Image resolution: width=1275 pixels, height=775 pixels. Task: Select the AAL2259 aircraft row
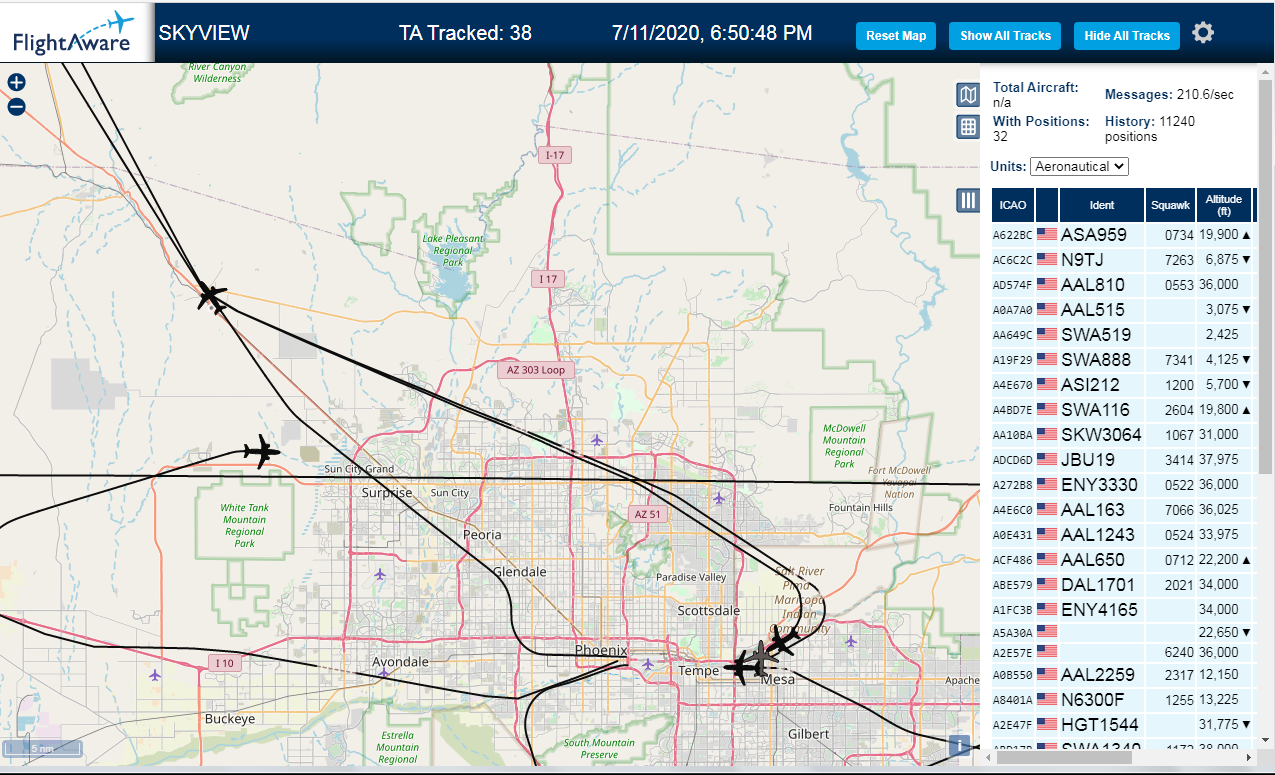(1122, 675)
